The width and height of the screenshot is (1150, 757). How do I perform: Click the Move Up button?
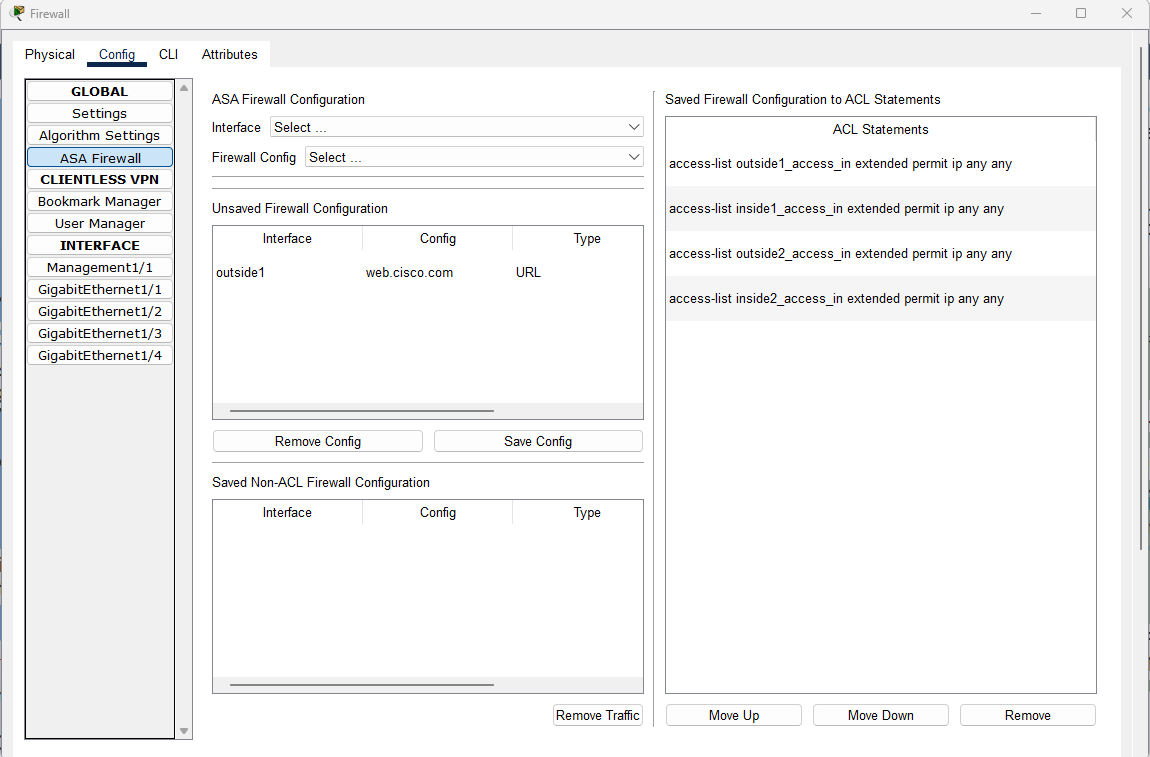733,714
